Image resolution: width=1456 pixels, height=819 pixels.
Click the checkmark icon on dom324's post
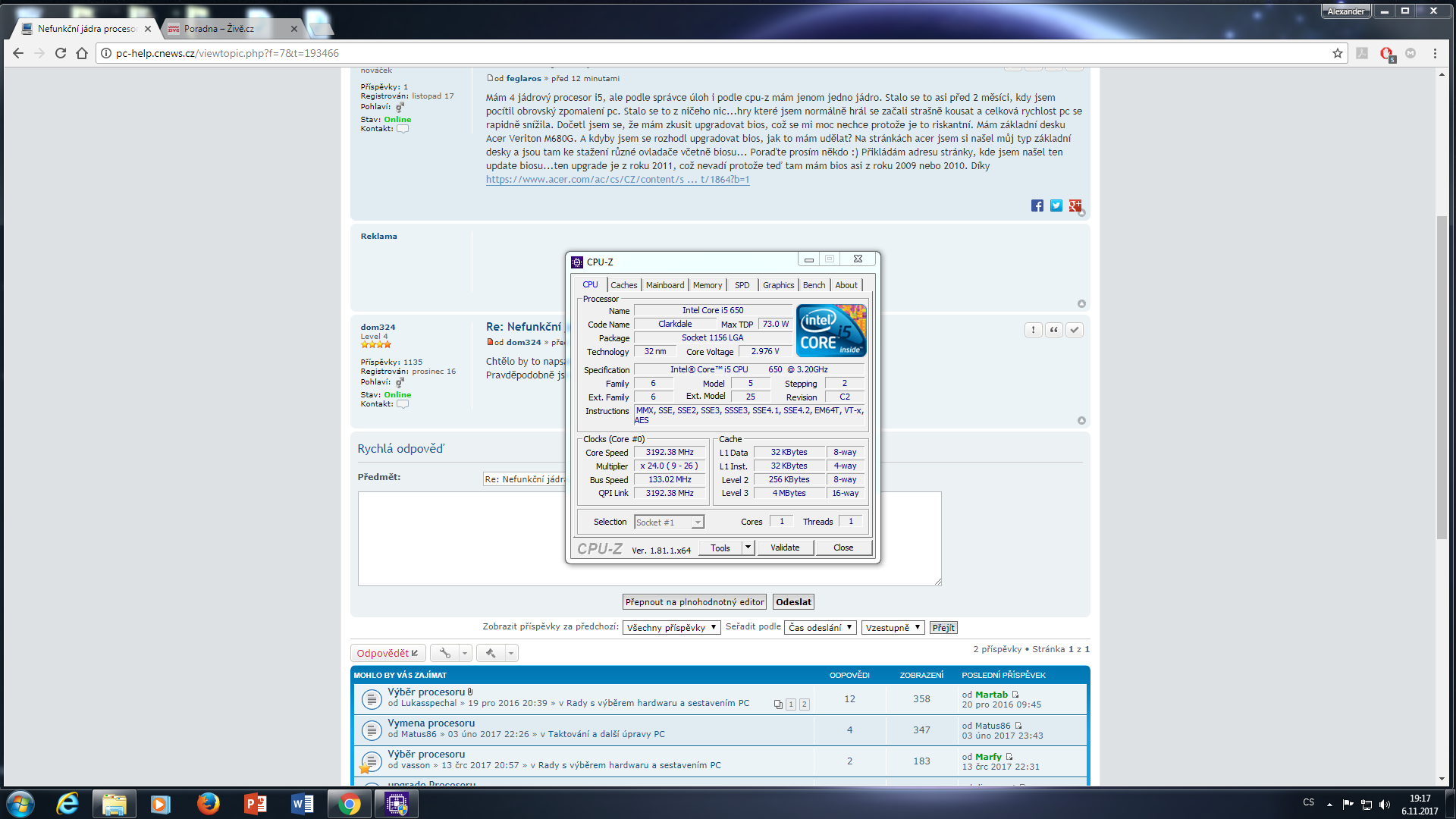pos(1074,330)
